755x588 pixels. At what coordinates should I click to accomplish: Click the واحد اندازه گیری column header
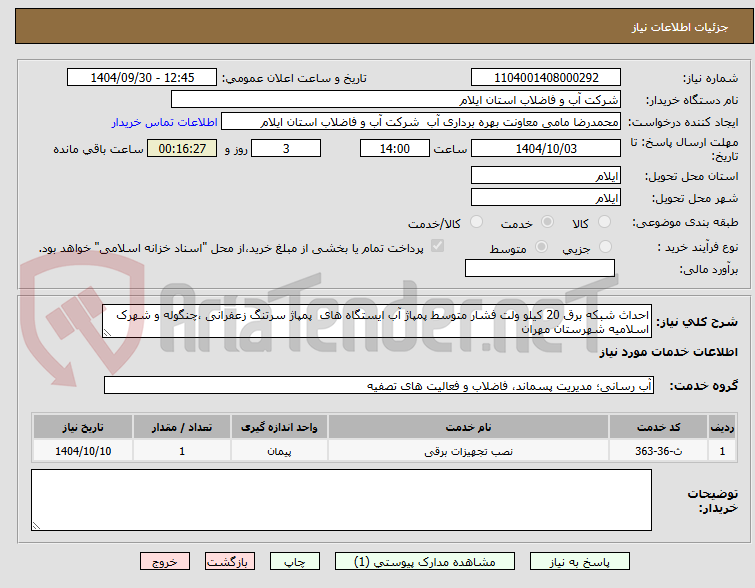click(x=279, y=427)
